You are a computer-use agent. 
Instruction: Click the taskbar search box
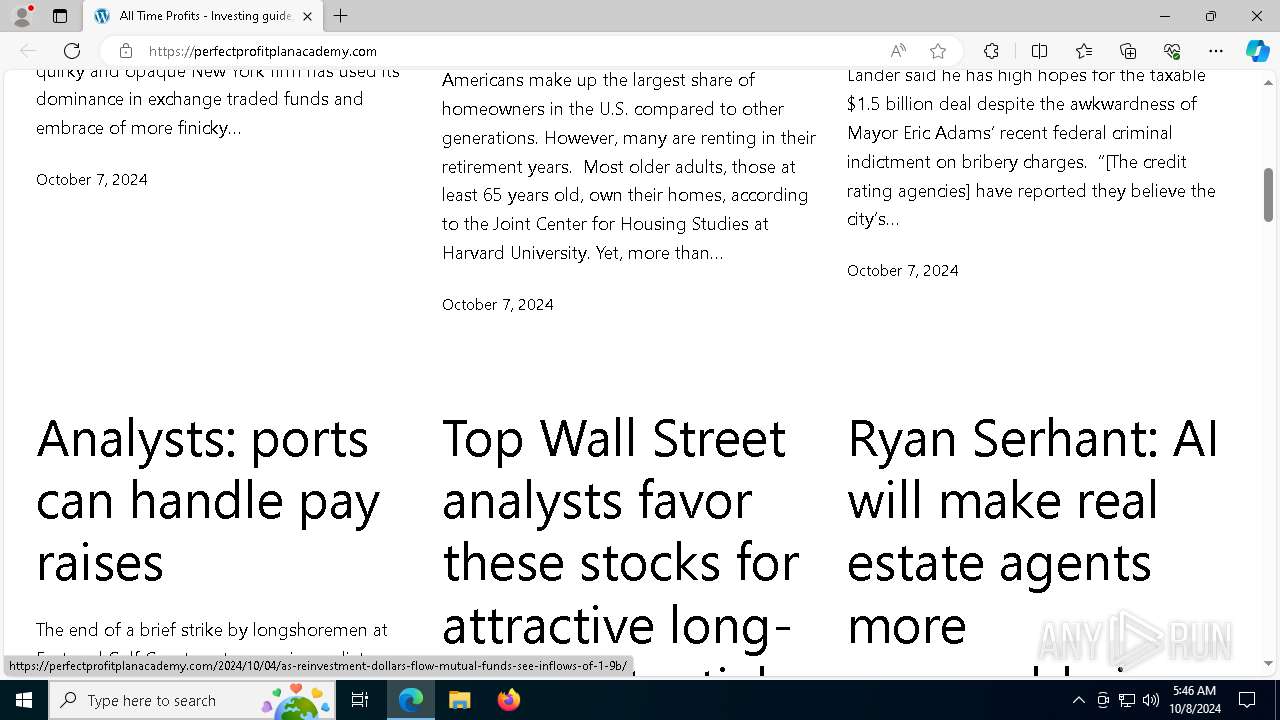[191, 700]
